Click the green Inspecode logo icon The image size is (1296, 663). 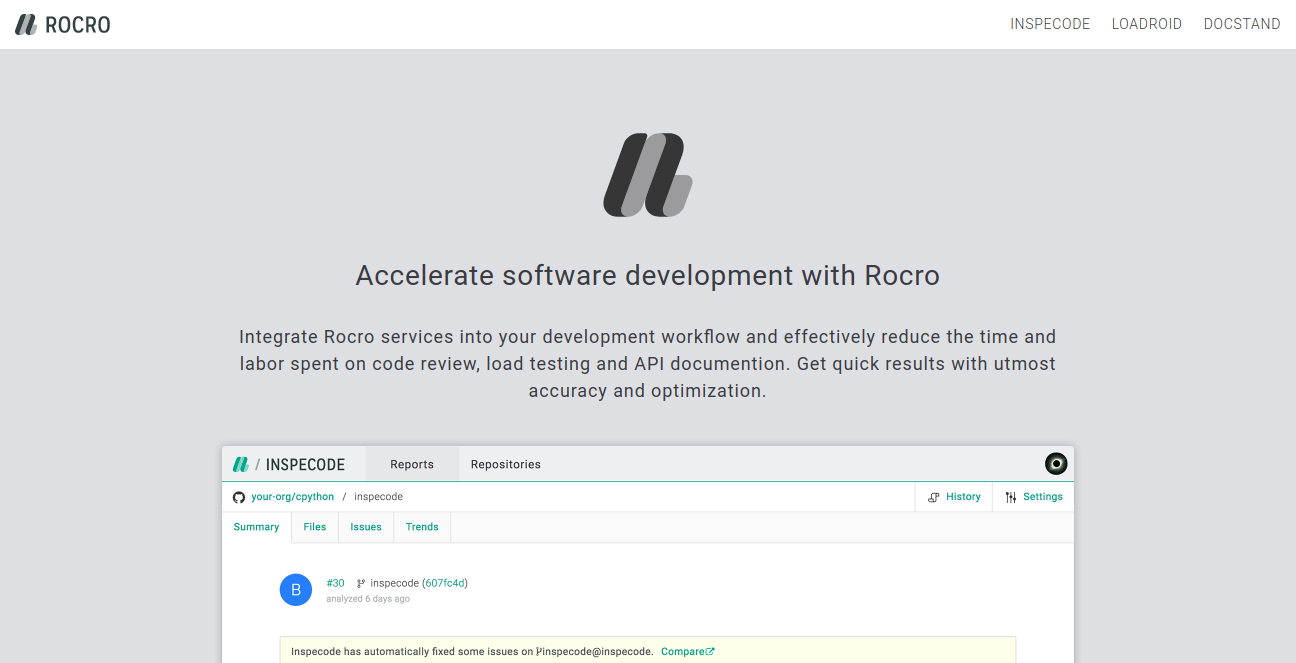(x=240, y=464)
